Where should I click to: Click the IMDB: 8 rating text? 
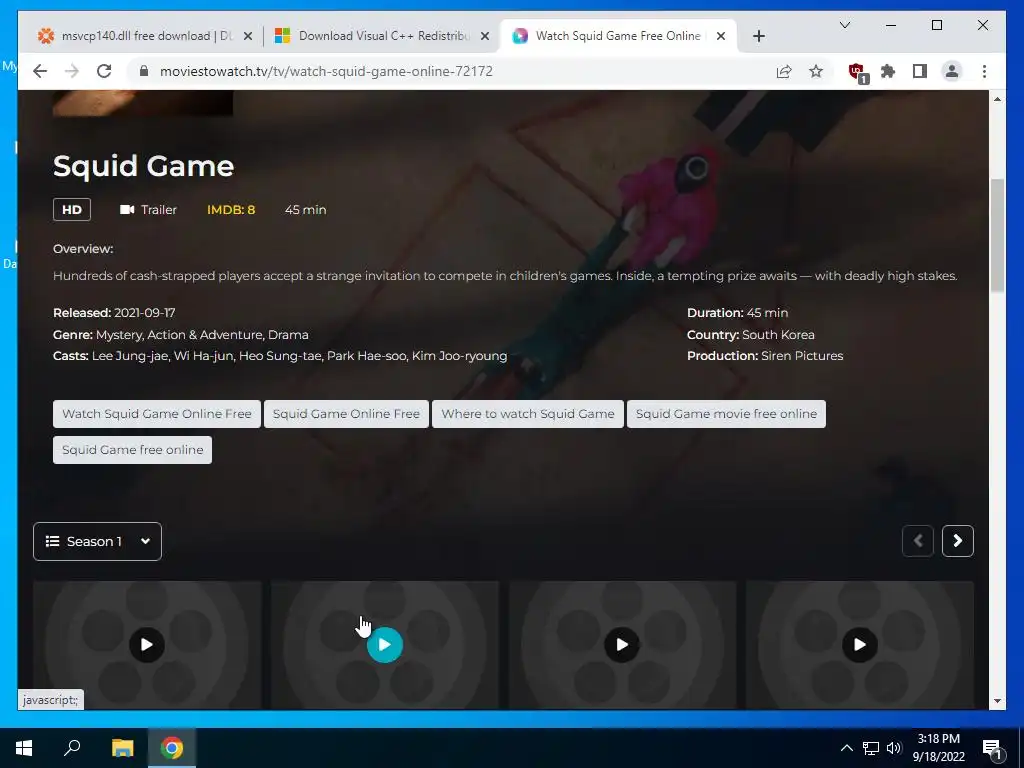[x=231, y=210]
